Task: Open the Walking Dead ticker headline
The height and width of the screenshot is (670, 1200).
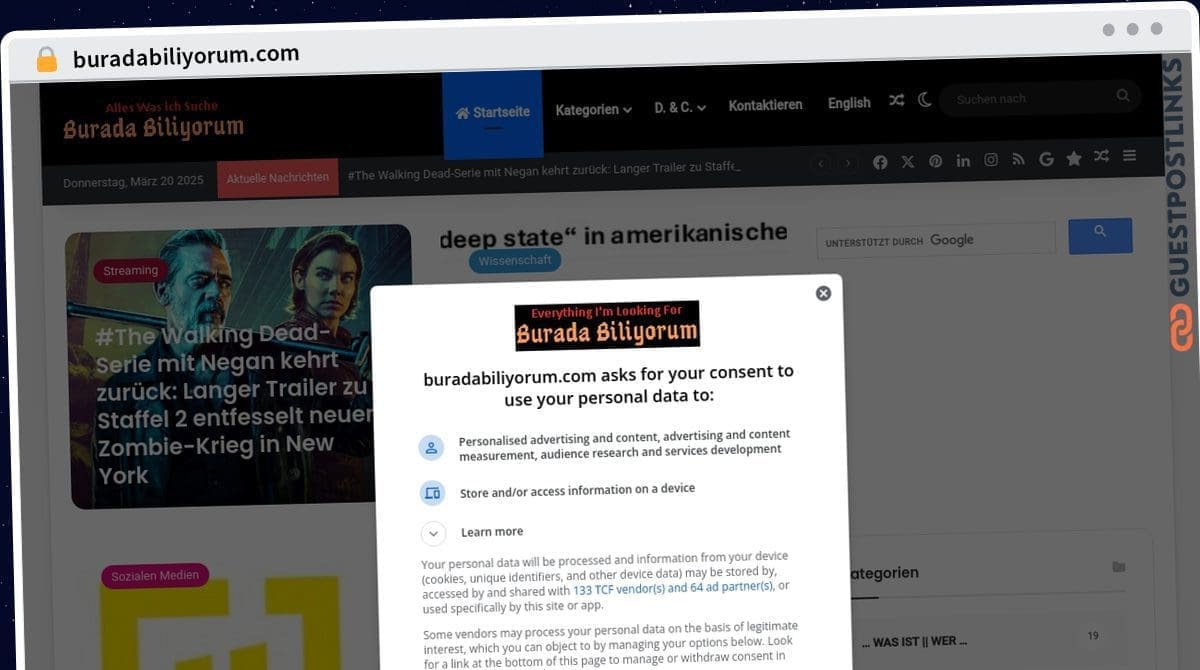Action: pyautogui.click(x=544, y=170)
